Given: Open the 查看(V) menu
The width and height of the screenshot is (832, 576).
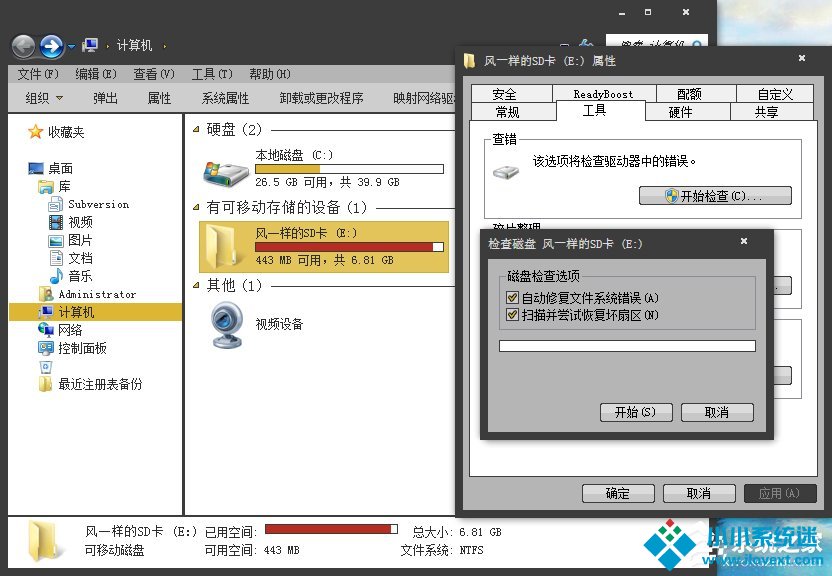Looking at the screenshot, I should coord(154,74).
